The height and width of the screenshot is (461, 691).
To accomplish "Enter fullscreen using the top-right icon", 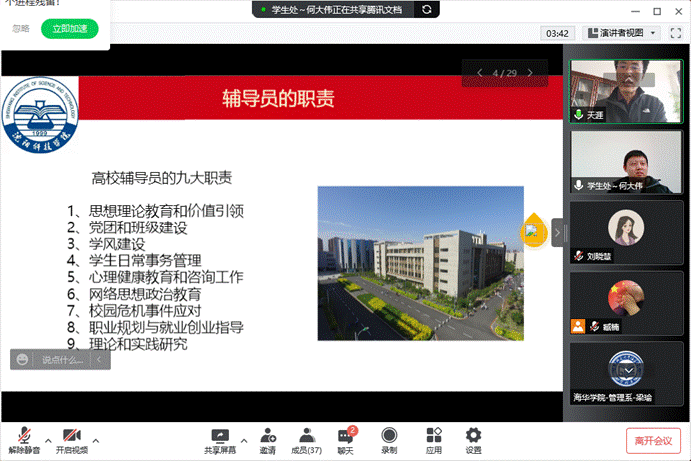I will 676,33.
